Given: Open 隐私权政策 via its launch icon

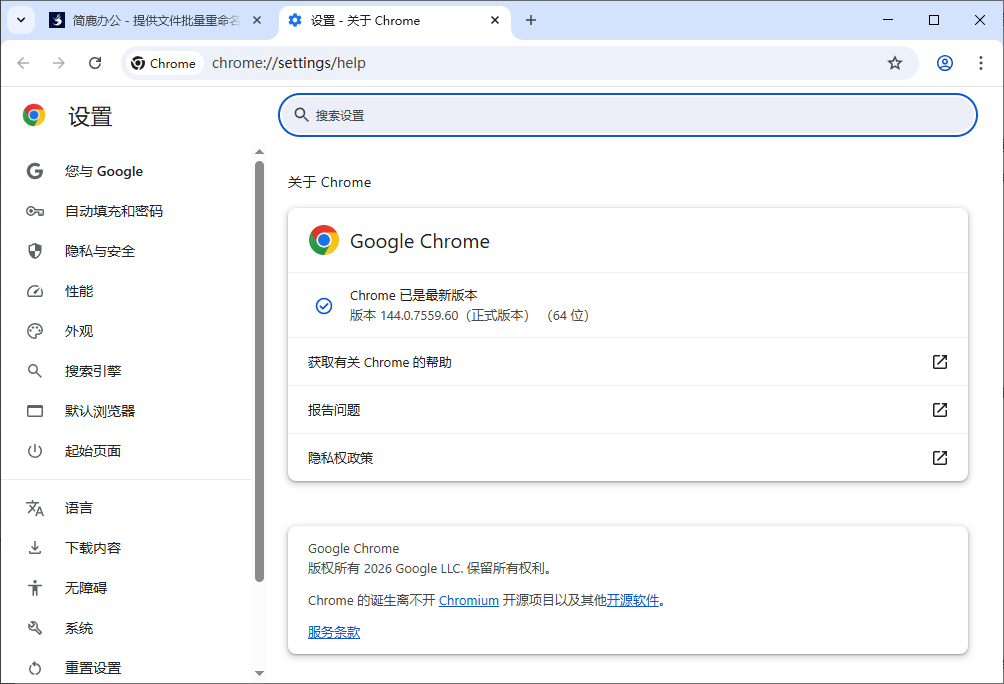Looking at the screenshot, I should point(939,458).
